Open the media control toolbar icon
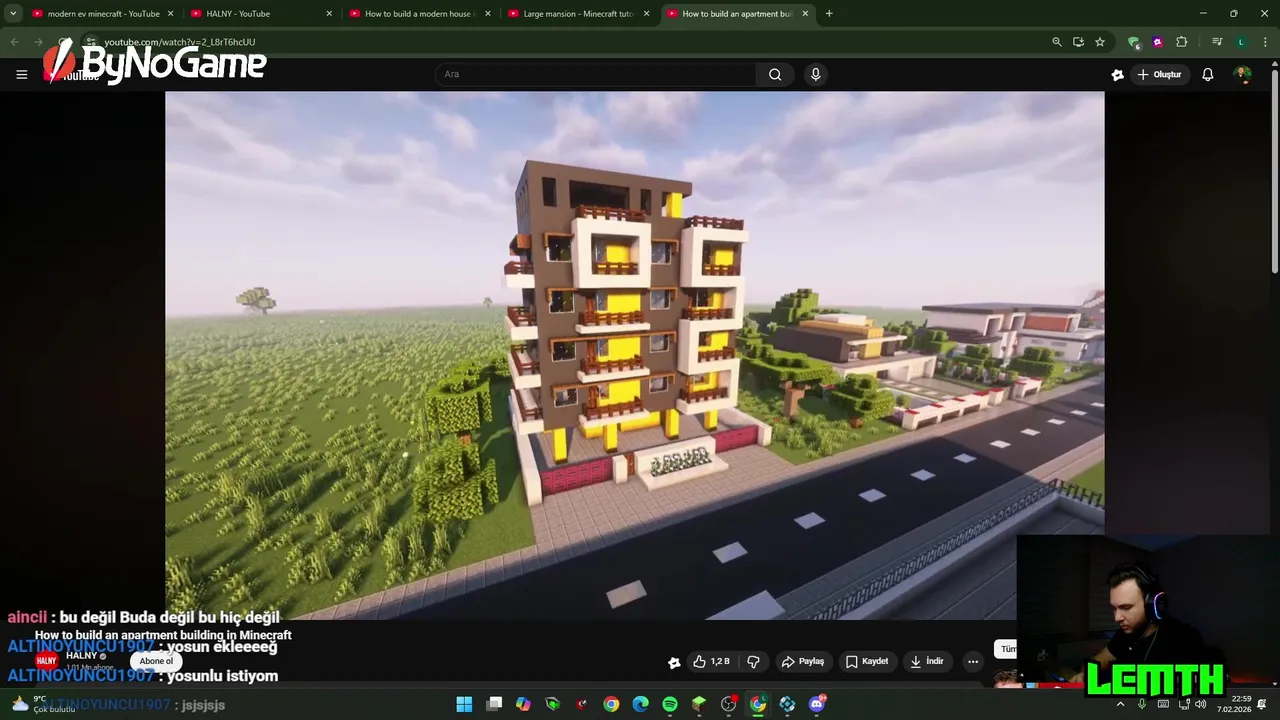Image resolution: width=1280 pixels, height=720 pixels. [x=1217, y=42]
